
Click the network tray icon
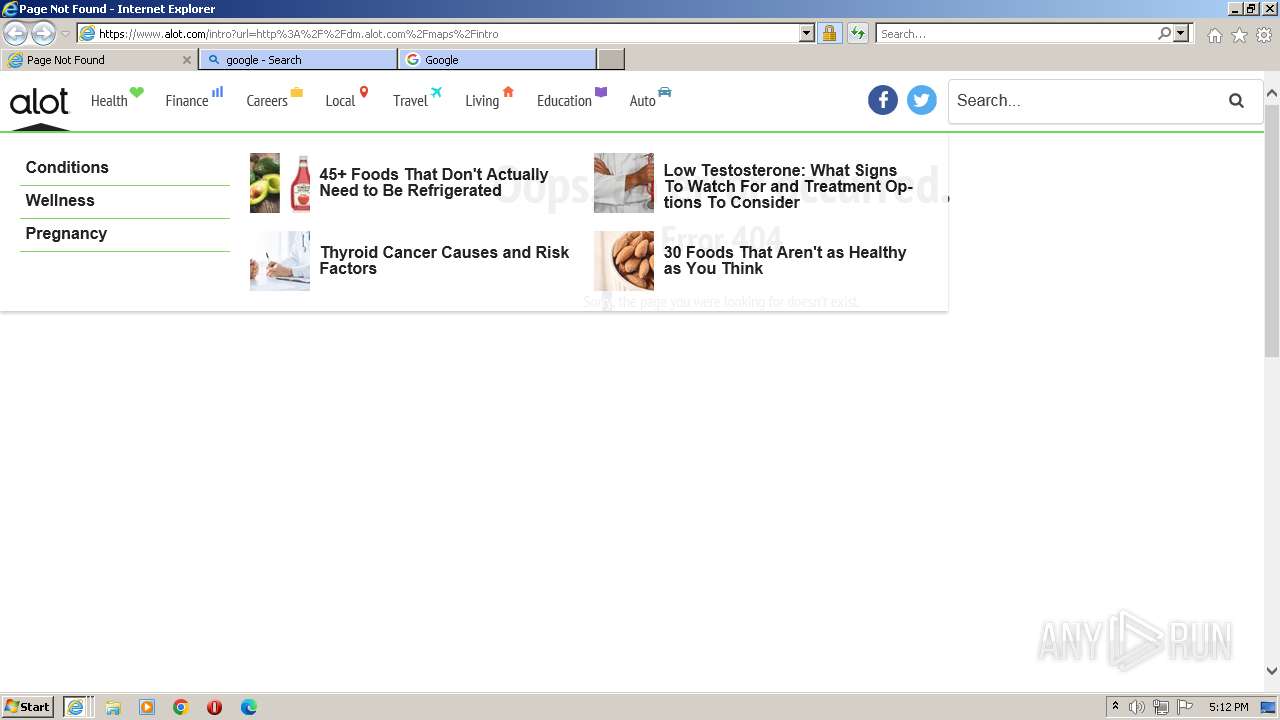point(1160,707)
